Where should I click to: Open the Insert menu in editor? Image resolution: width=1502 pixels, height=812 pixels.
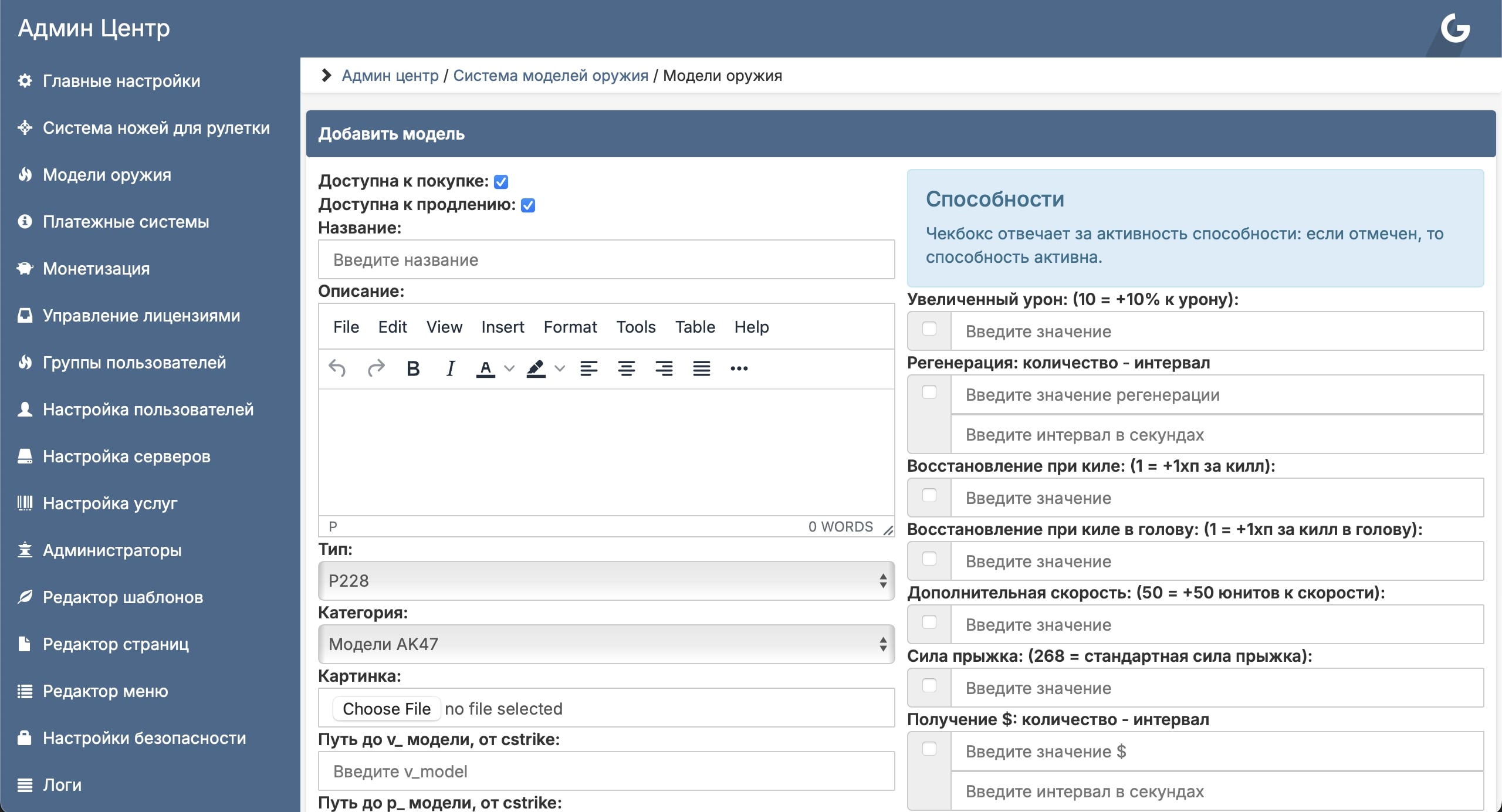[503, 327]
